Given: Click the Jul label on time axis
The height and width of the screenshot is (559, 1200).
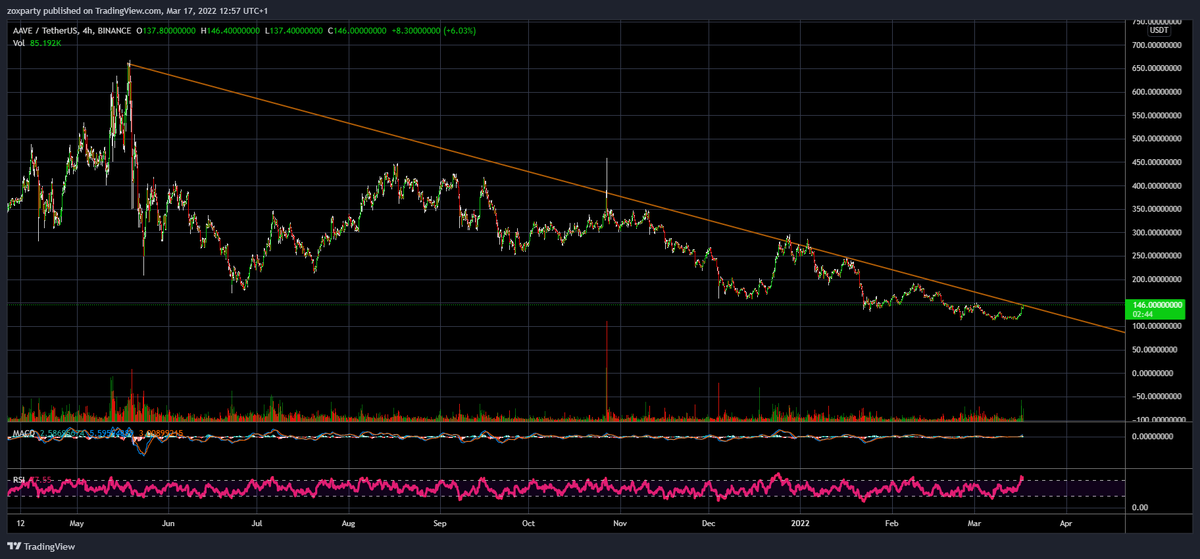Looking at the screenshot, I should [257, 522].
